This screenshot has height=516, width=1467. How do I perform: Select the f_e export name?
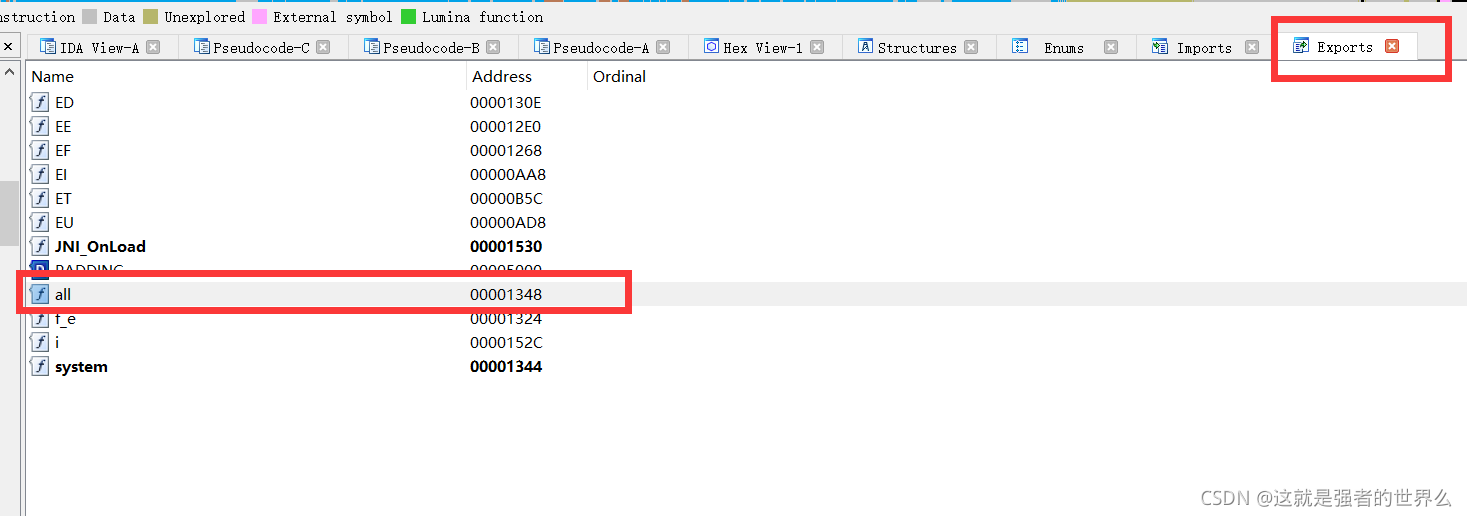click(x=66, y=319)
